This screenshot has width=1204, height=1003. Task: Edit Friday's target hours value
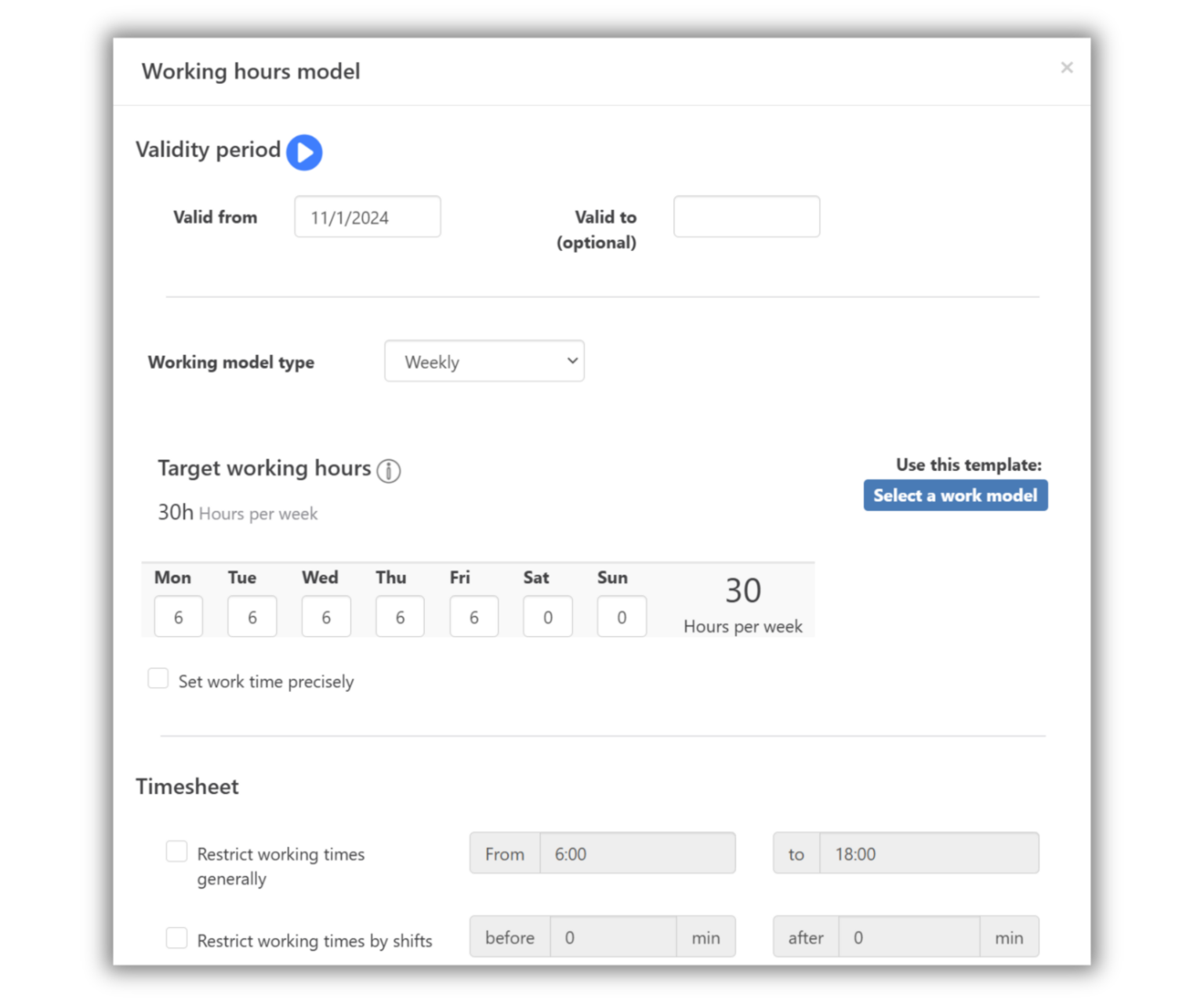473,617
